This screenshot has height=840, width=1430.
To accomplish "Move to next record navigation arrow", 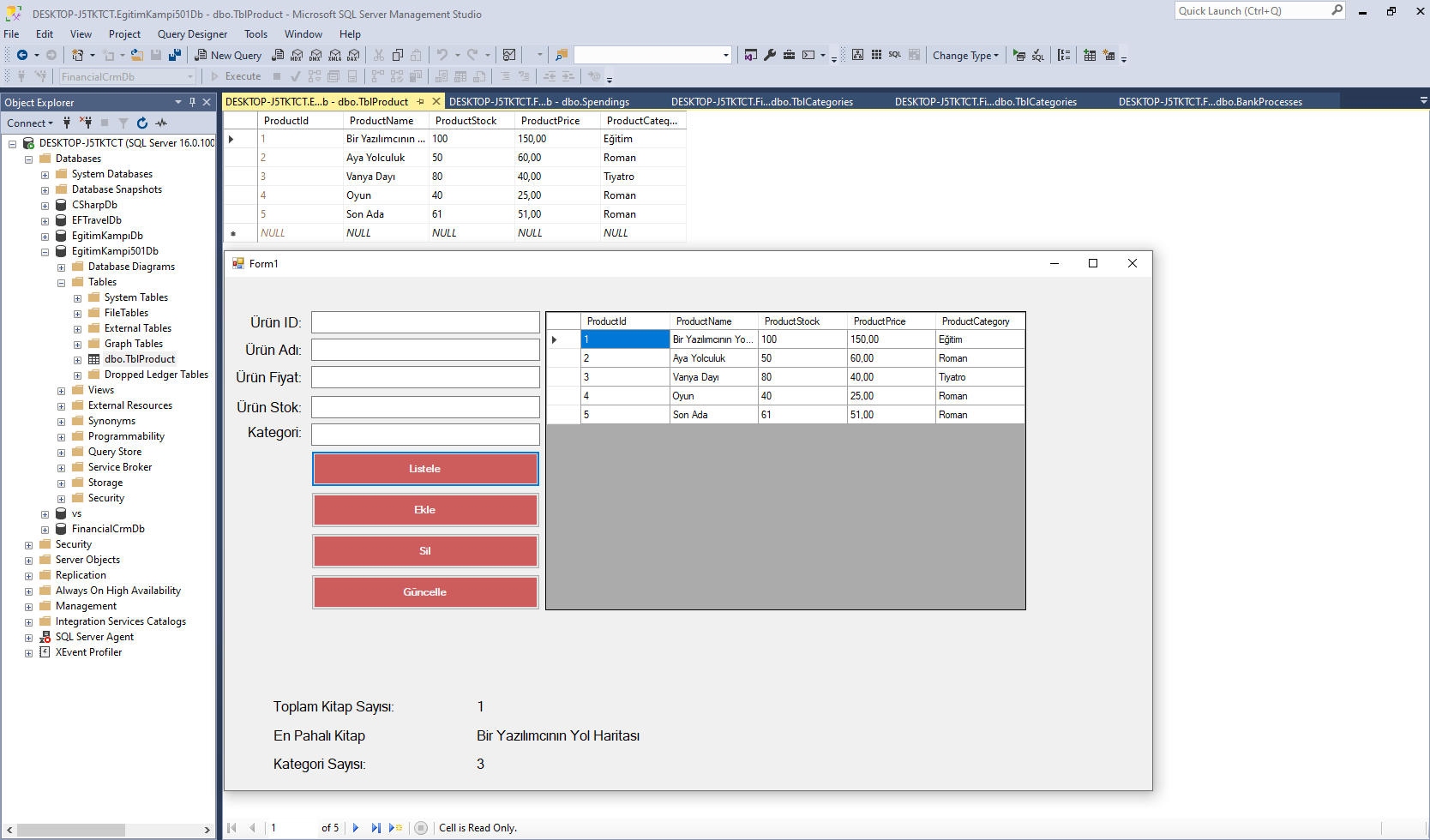I will pyautogui.click(x=356, y=828).
